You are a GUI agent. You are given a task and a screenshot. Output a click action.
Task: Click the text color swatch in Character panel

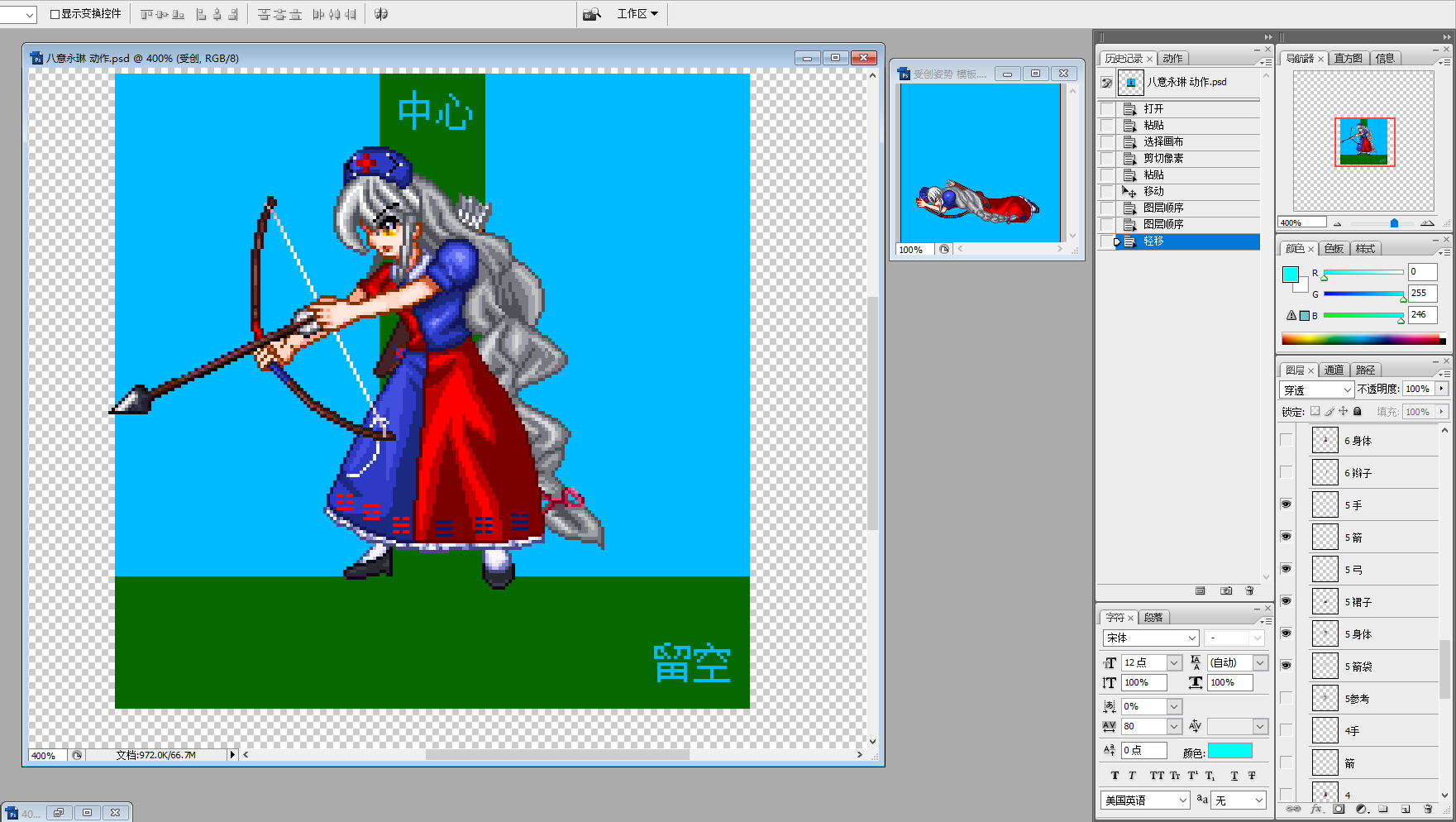(x=1230, y=751)
